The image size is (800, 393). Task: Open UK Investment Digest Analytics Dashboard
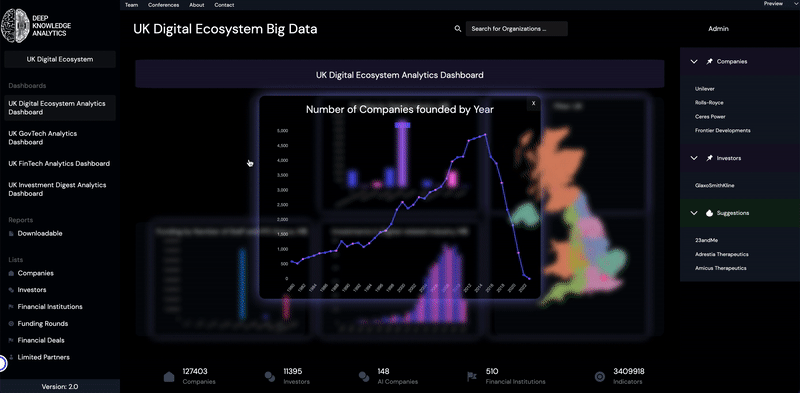pyautogui.click(x=58, y=189)
